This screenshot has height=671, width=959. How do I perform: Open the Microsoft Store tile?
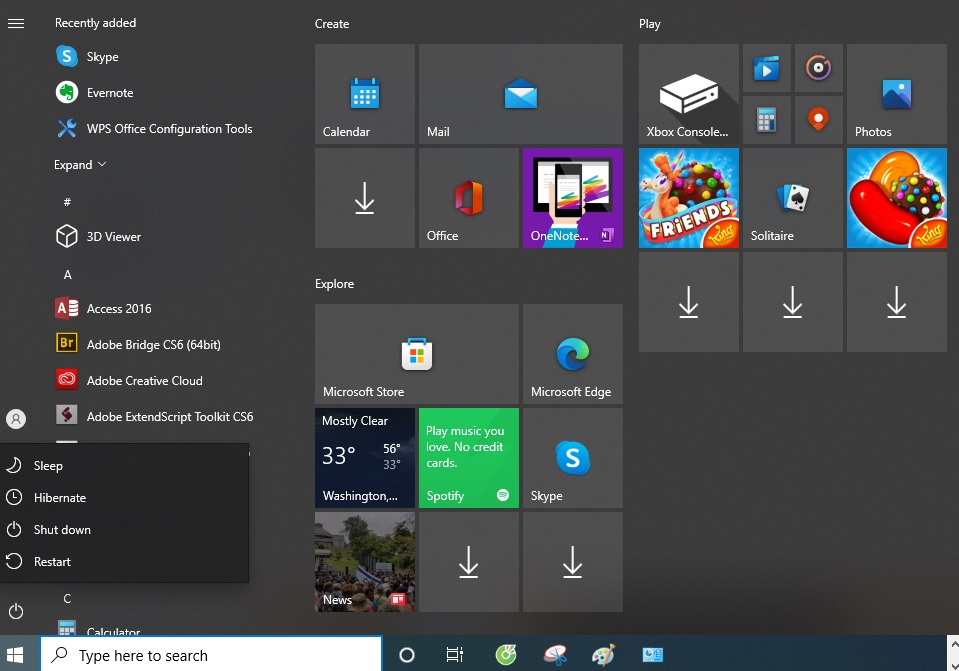[417, 354]
